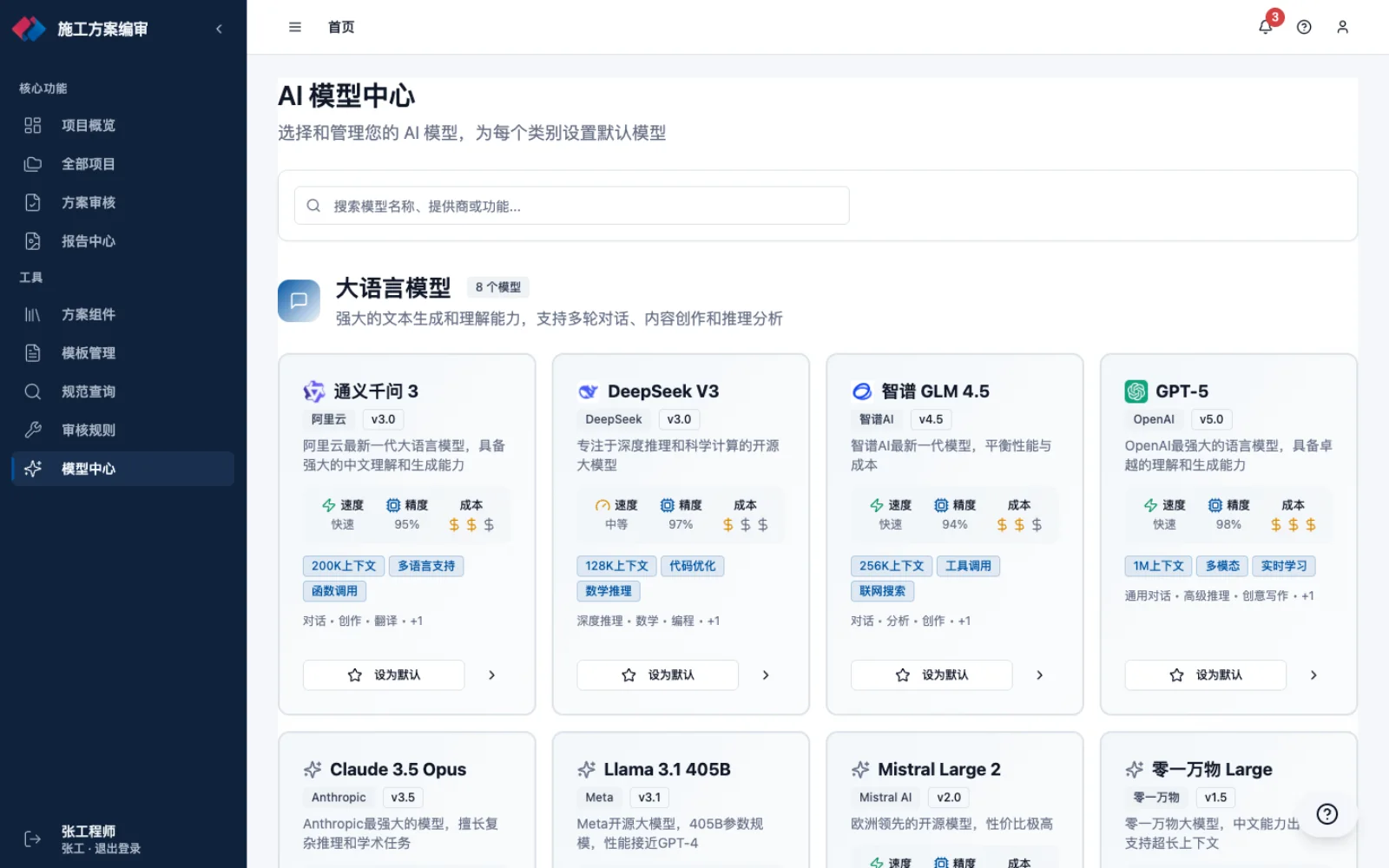Open the notifications bell icon

[1266, 27]
